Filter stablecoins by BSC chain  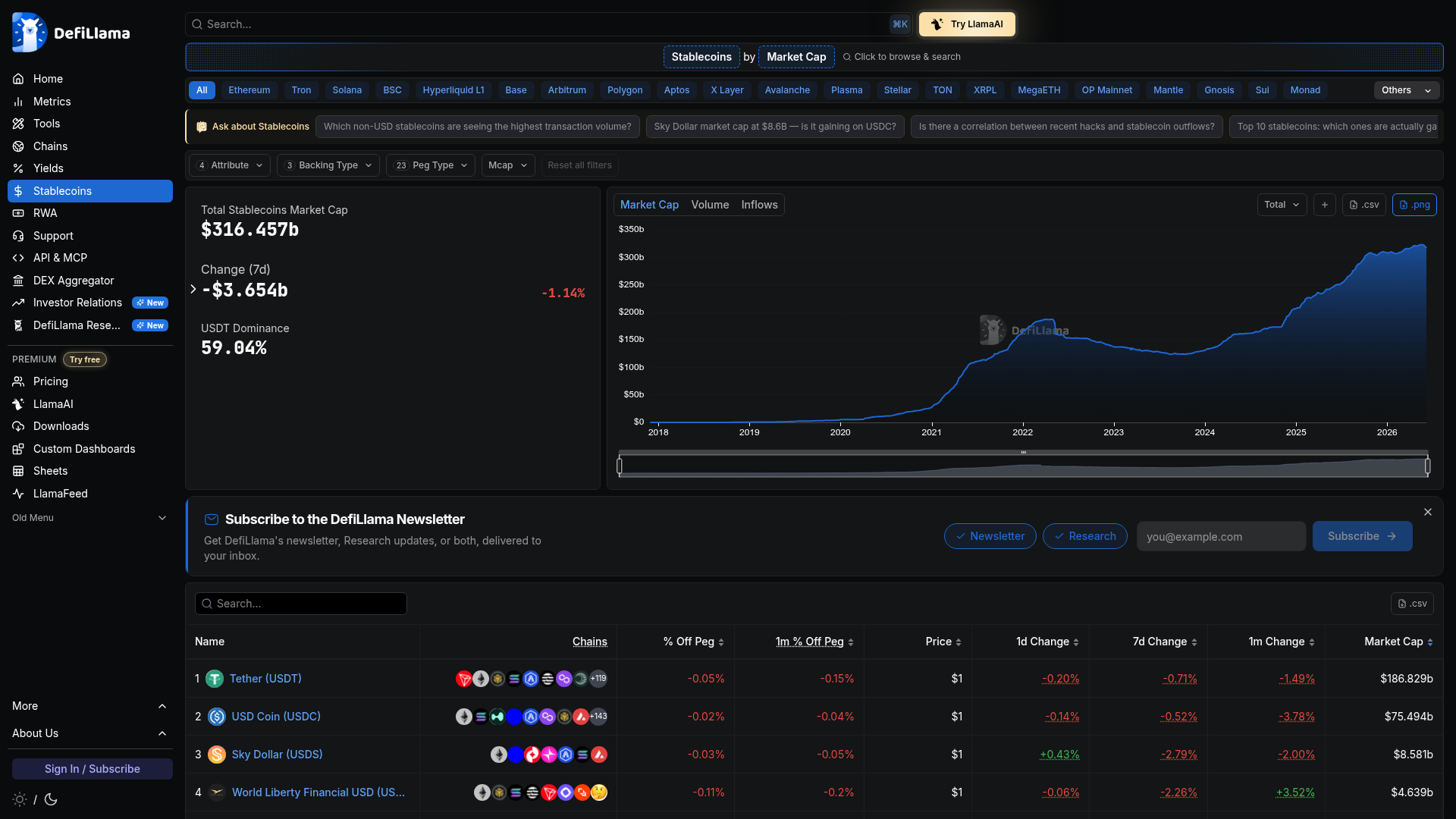click(x=392, y=90)
